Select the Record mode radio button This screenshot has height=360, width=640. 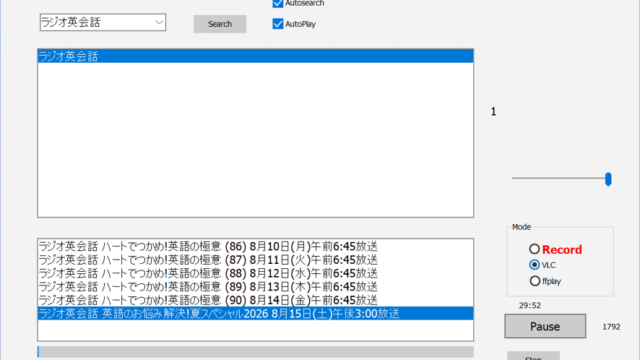[534, 249]
